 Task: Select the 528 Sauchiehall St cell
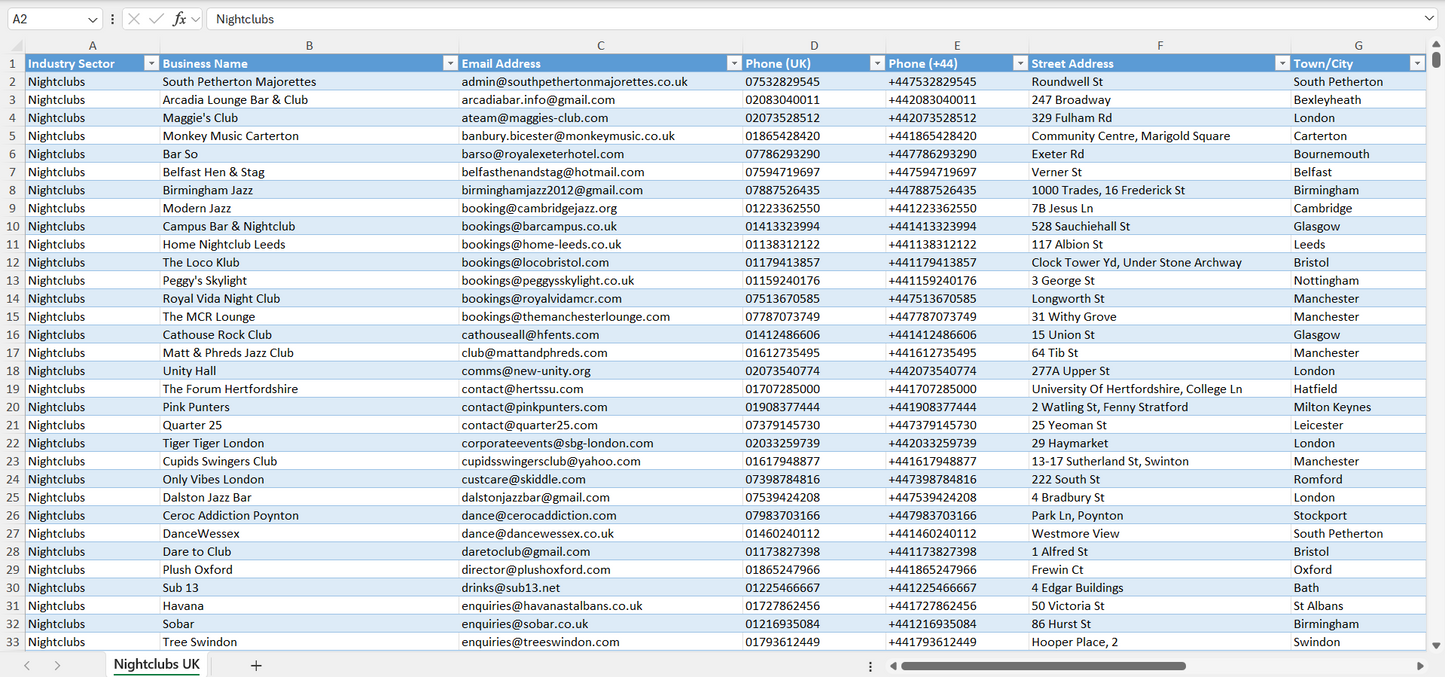[1160, 226]
